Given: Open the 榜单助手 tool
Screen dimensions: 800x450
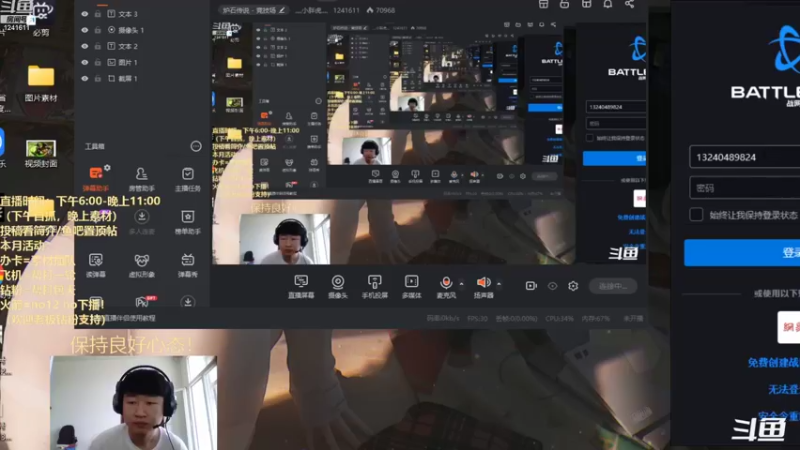Looking at the screenshot, I should [188, 221].
